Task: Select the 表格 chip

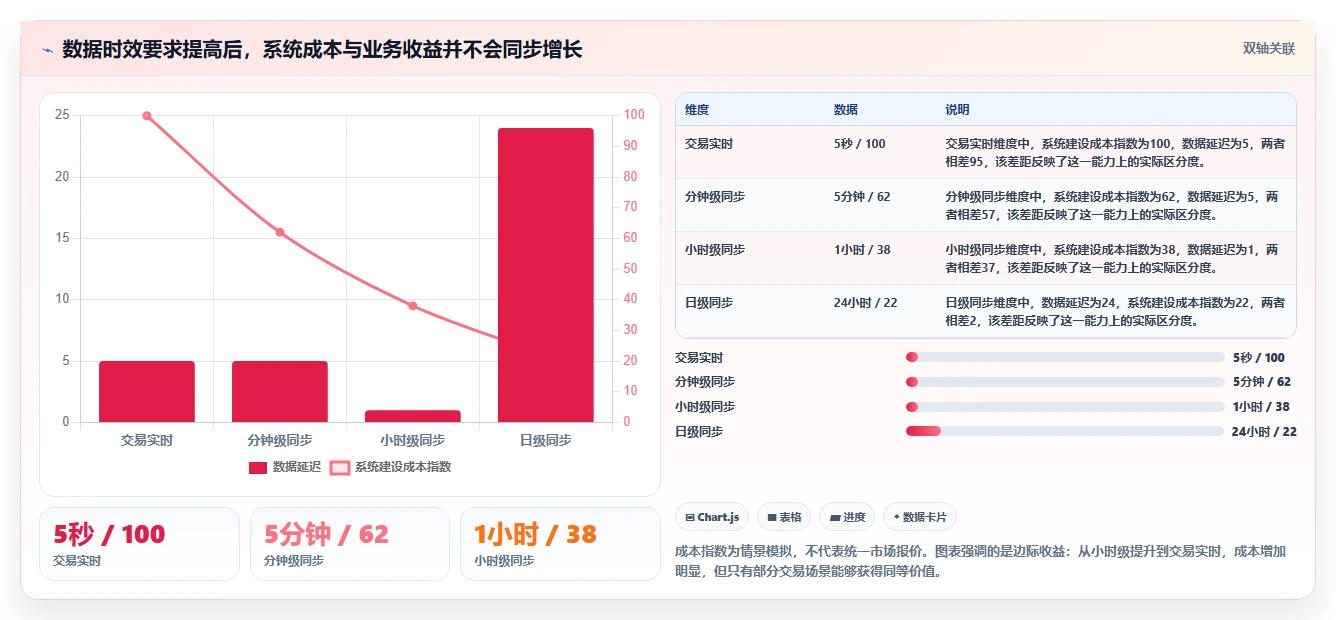Action: tap(785, 517)
